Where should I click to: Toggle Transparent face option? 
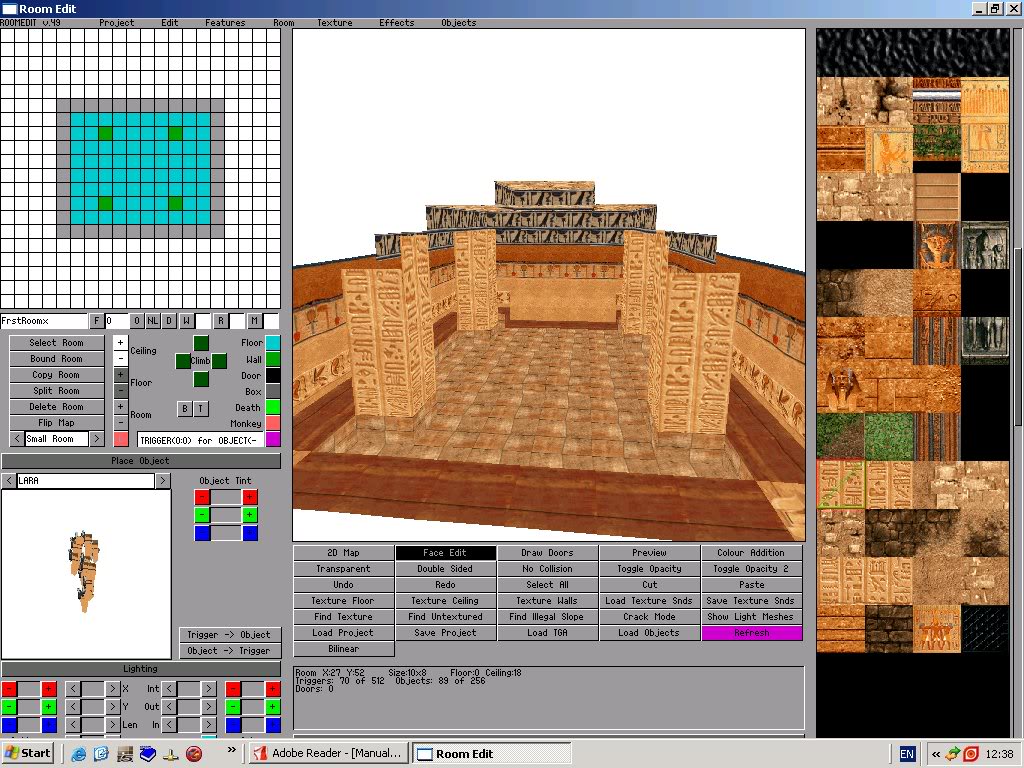(344, 569)
